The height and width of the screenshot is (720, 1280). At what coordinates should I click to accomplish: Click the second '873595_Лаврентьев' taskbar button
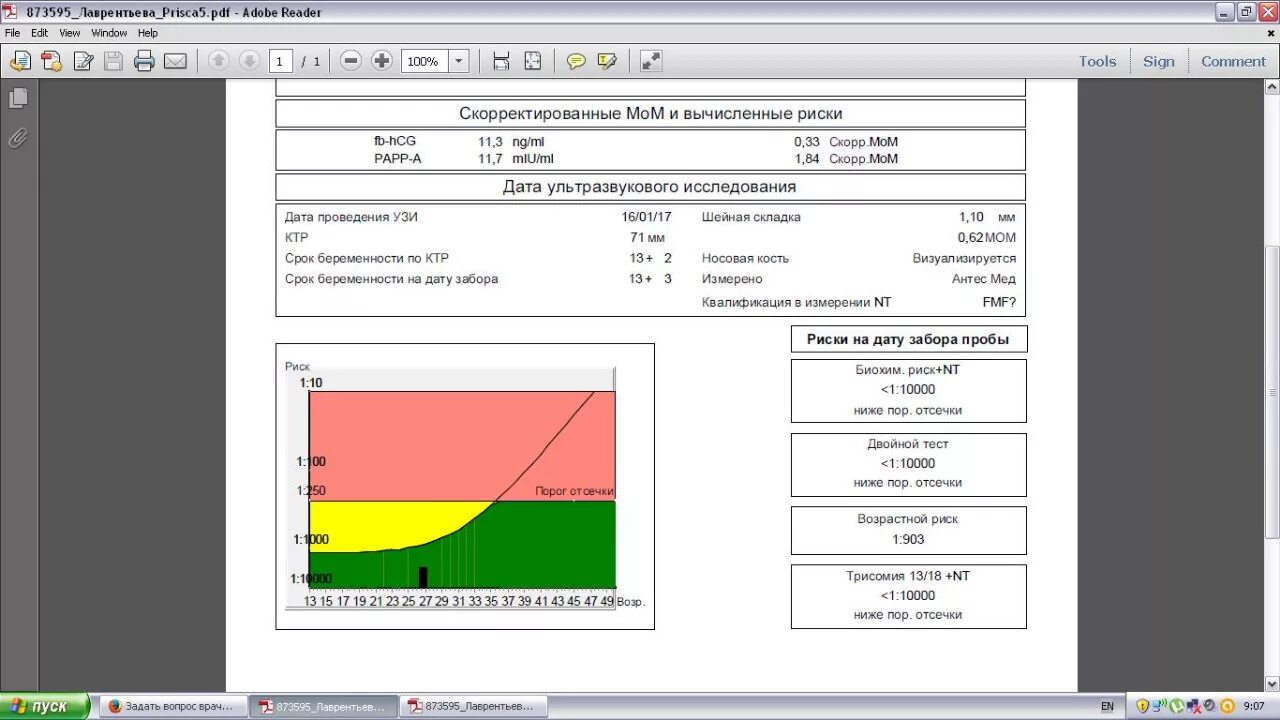(x=474, y=706)
